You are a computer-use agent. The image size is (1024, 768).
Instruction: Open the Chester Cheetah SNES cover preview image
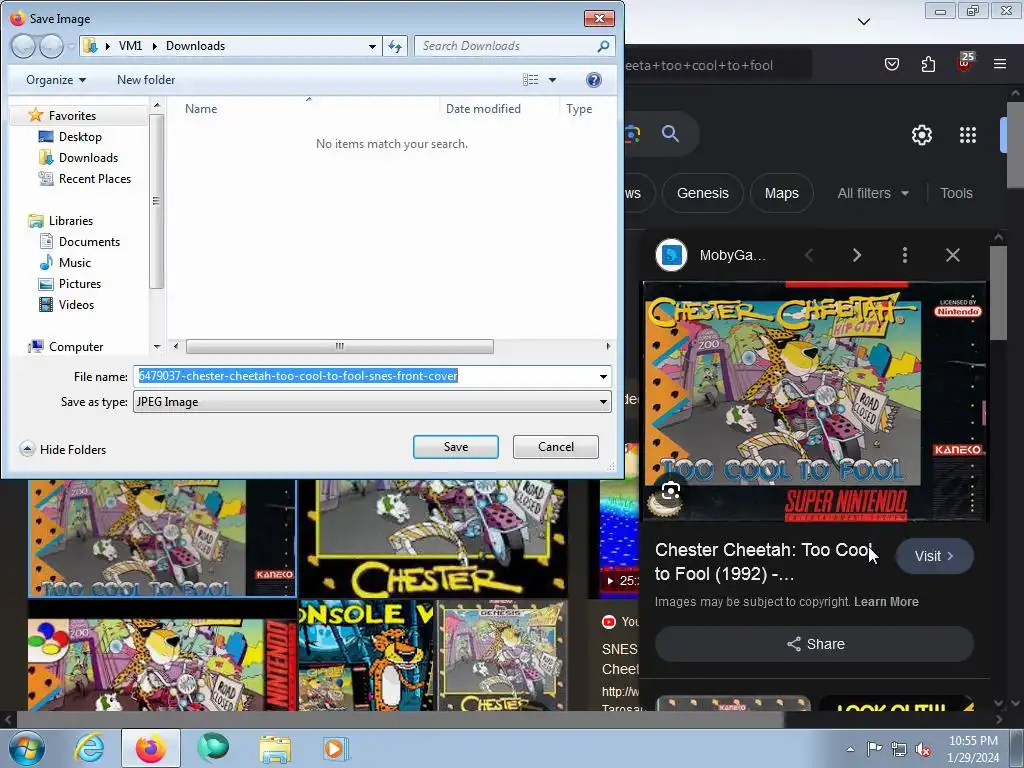tap(814, 402)
